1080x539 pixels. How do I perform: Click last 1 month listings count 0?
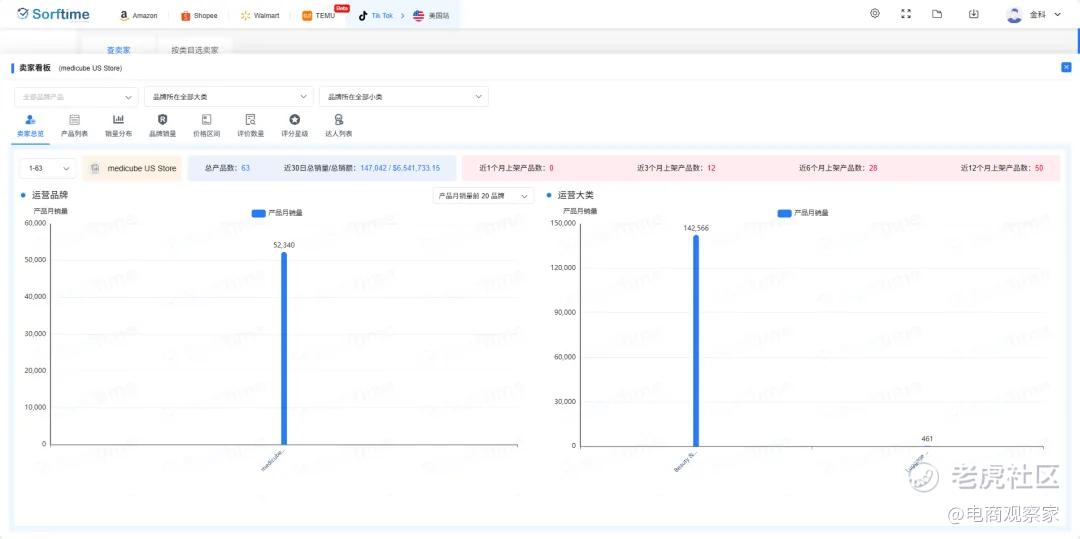pyautogui.click(x=552, y=168)
